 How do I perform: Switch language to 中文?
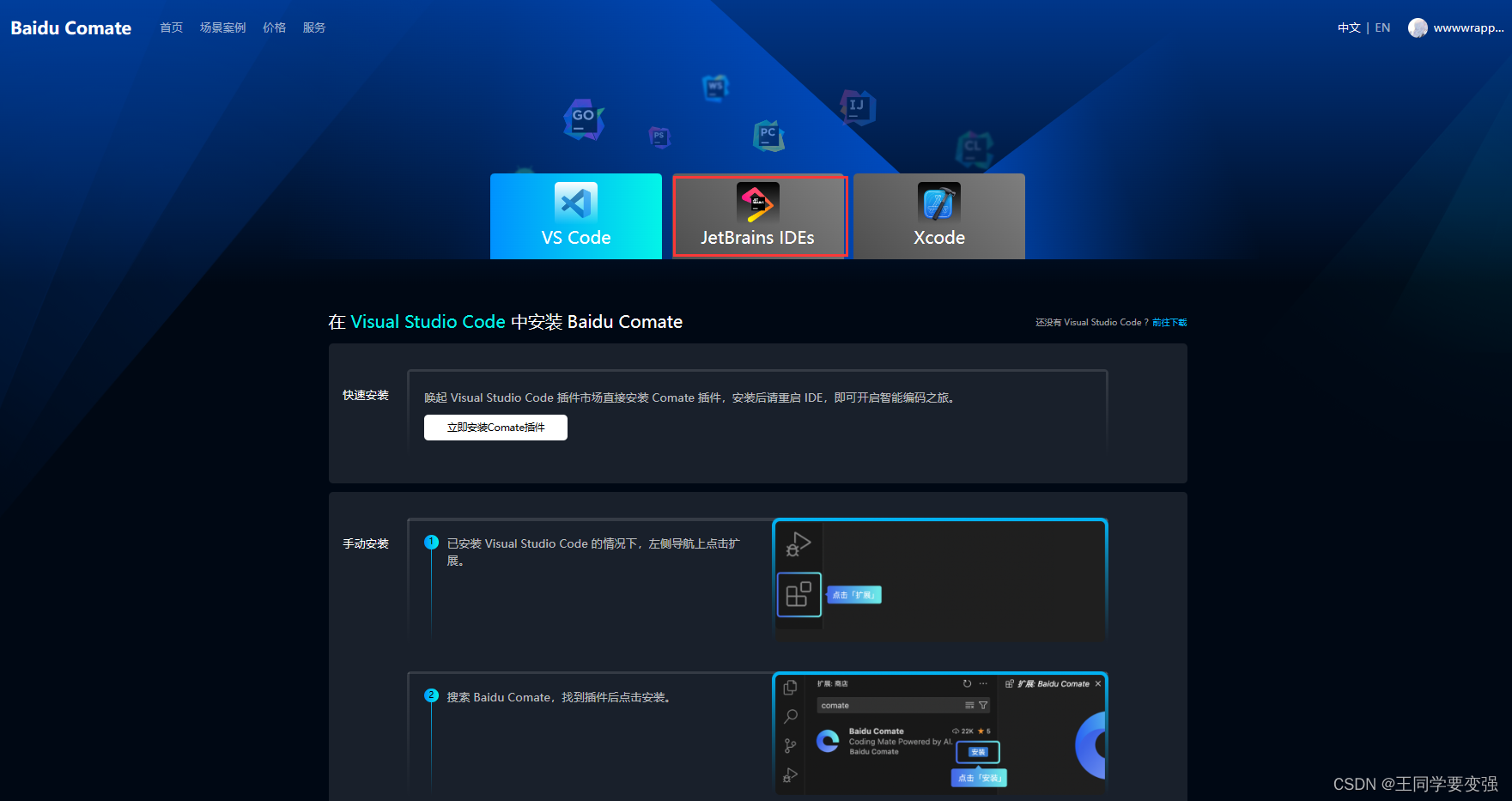[x=1349, y=27]
